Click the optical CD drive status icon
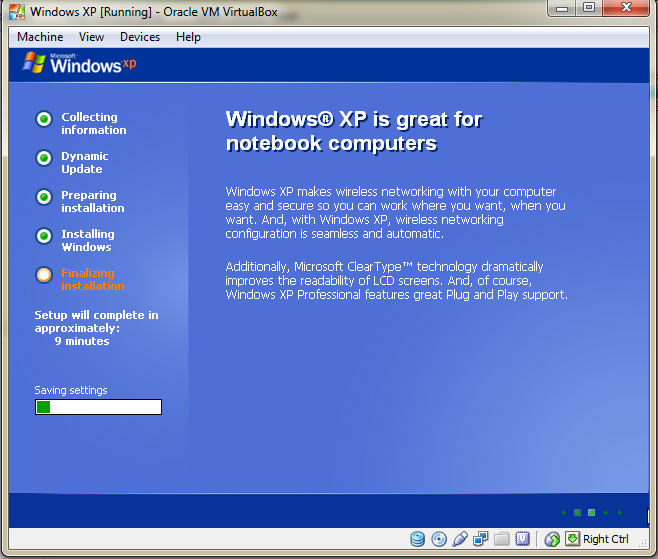 tap(439, 539)
